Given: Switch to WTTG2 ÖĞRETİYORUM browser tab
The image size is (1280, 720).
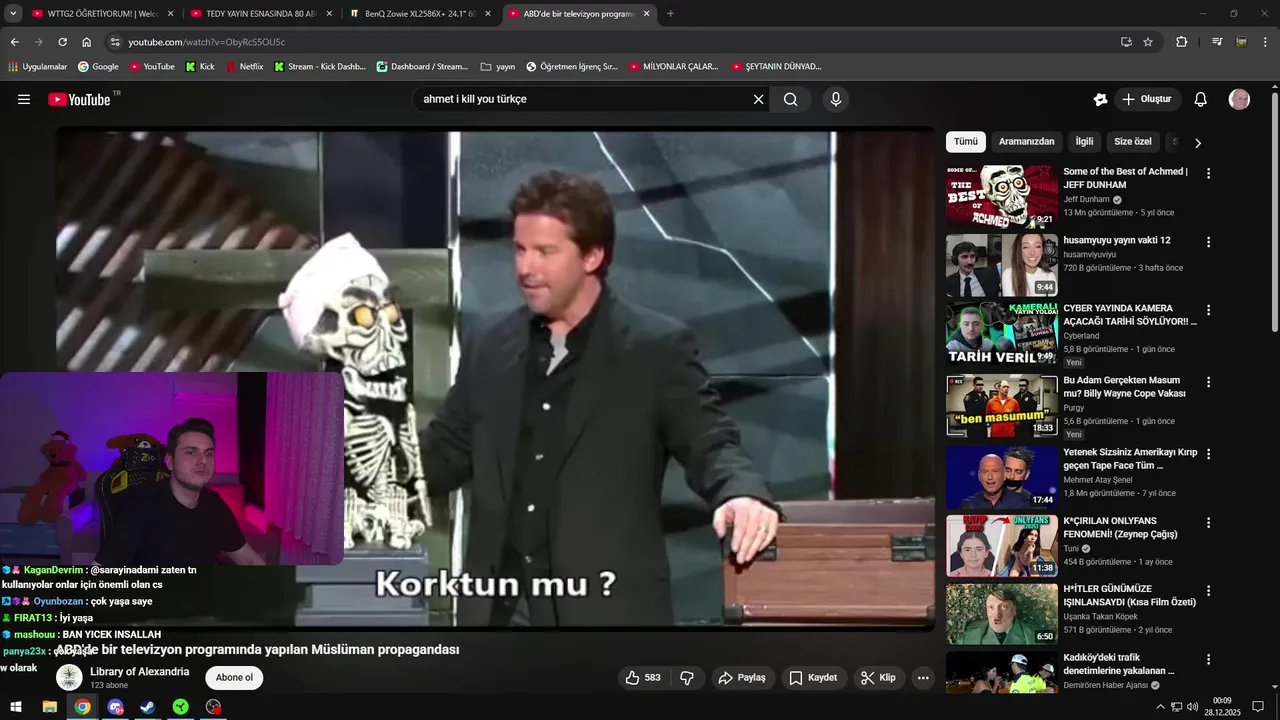Looking at the screenshot, I should [102, 14].
